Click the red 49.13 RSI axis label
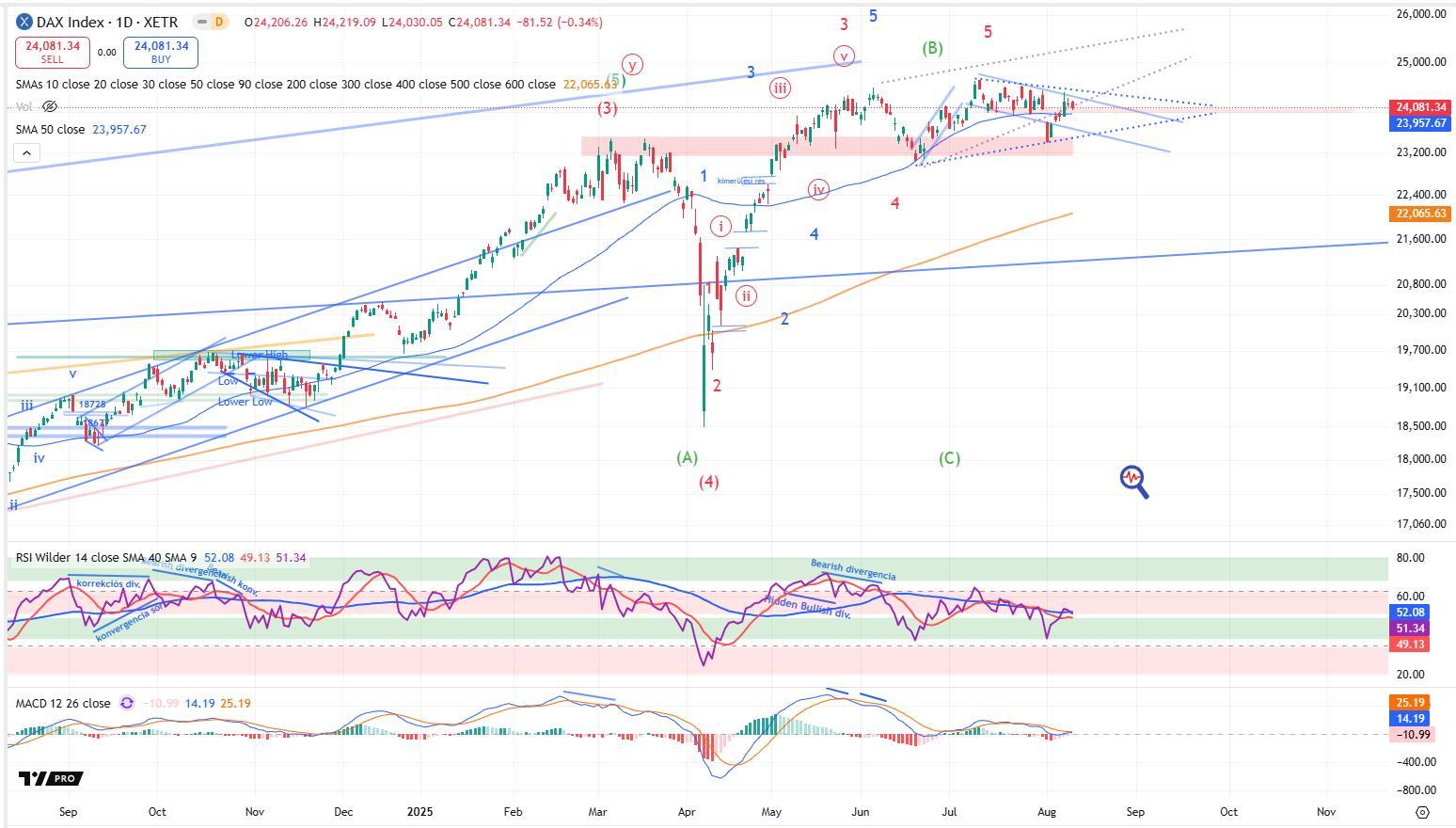This screenshot has width=1456, height=828. pyautogui.click(x=1409, y=644)
